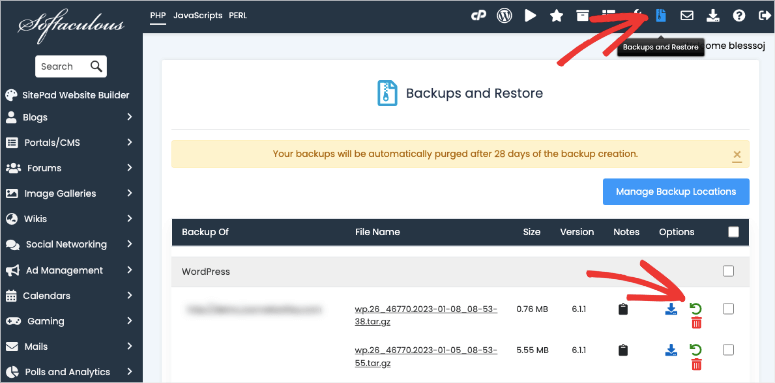The width and height of the screenshot is (775, 383).
Task: Open the question mark help icon
Action: [x=739, y=16]
